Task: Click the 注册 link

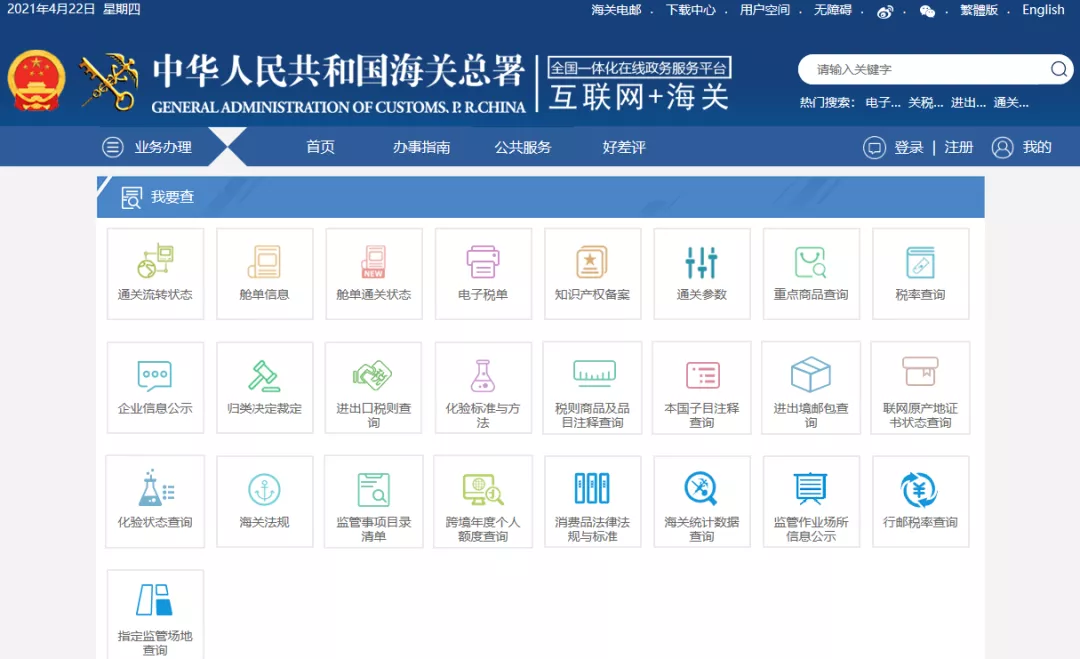Action: point(958,147)
